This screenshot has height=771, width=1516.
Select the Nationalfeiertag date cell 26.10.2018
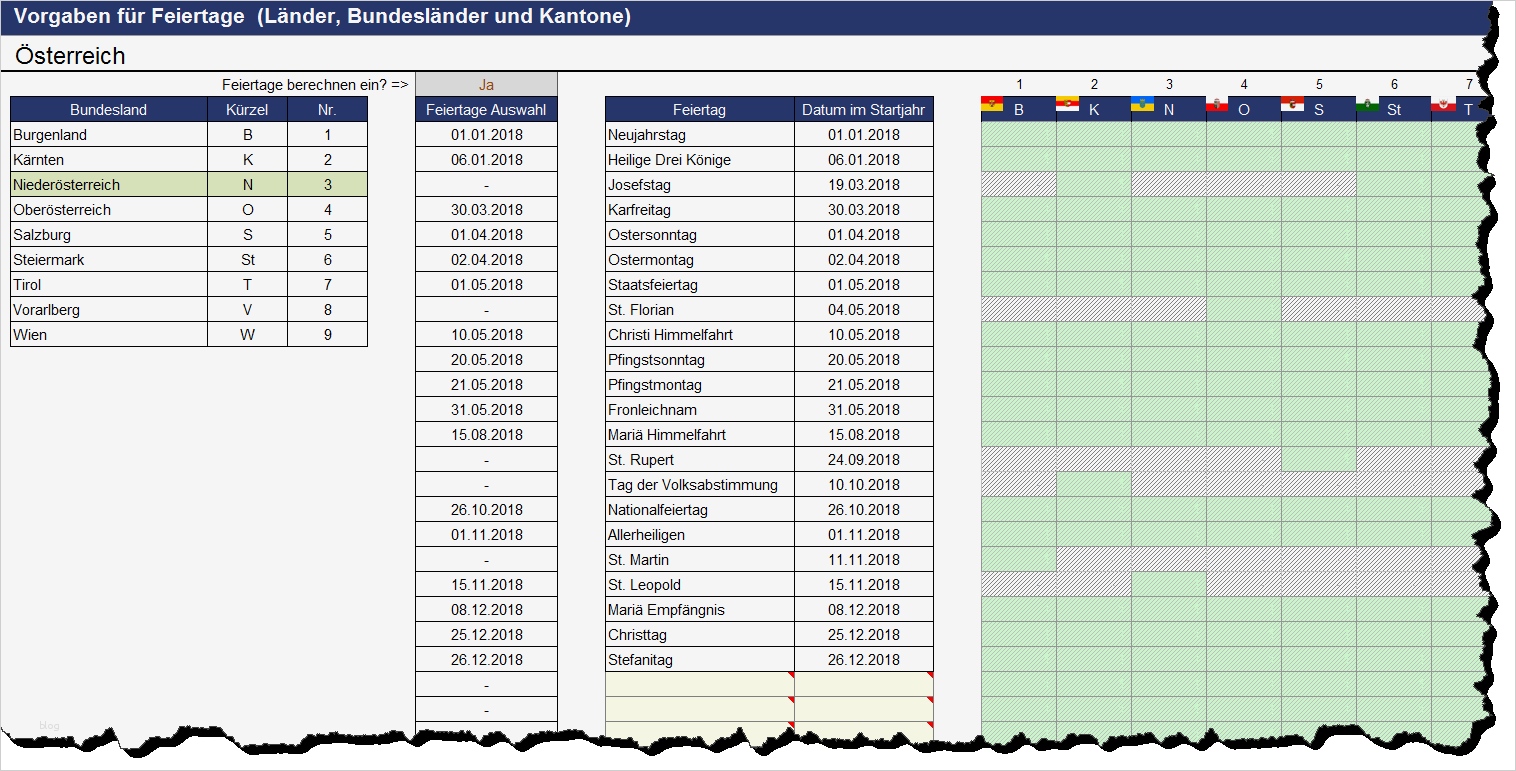862,509
